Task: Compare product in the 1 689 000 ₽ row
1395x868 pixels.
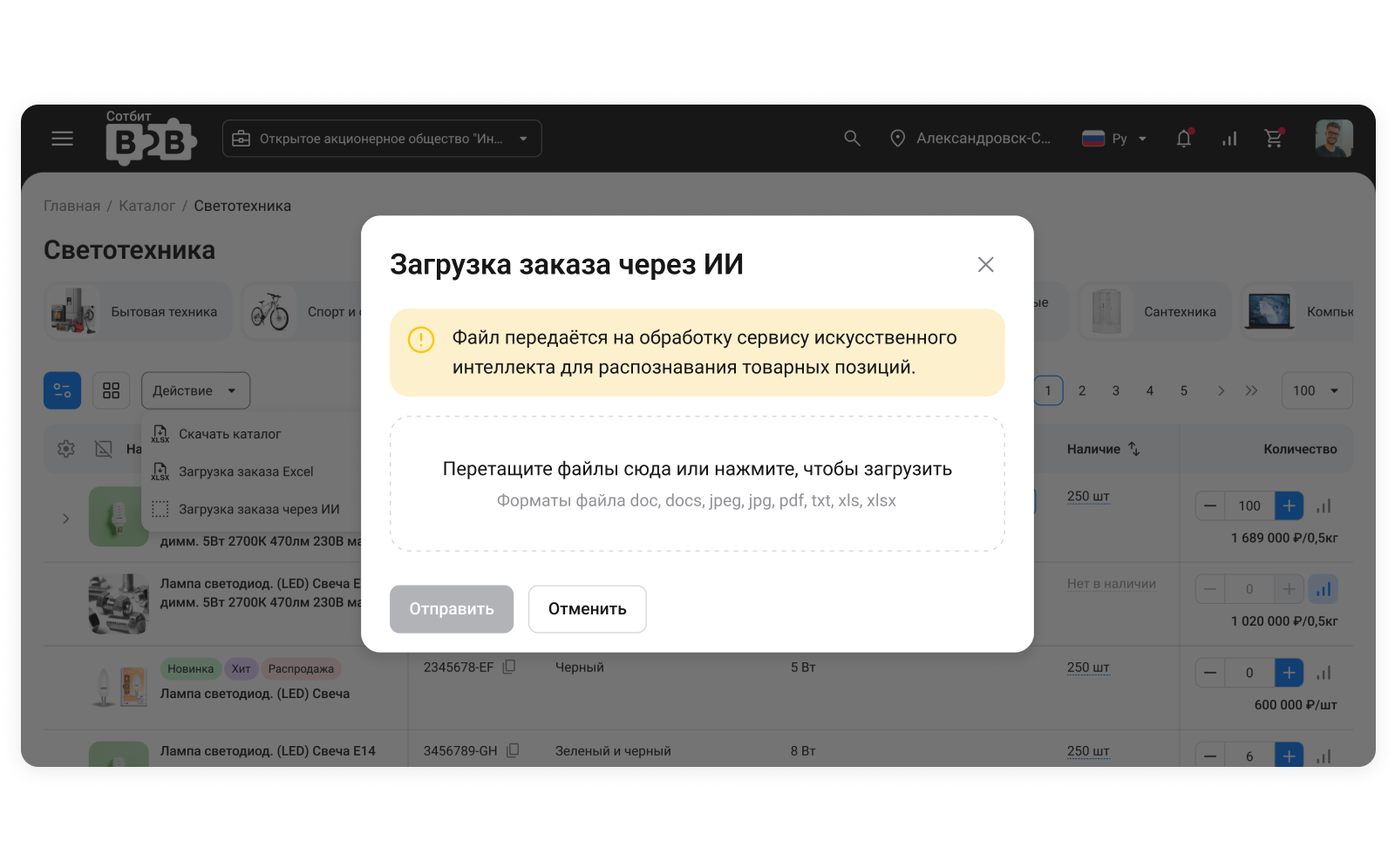Action: 1324,505
